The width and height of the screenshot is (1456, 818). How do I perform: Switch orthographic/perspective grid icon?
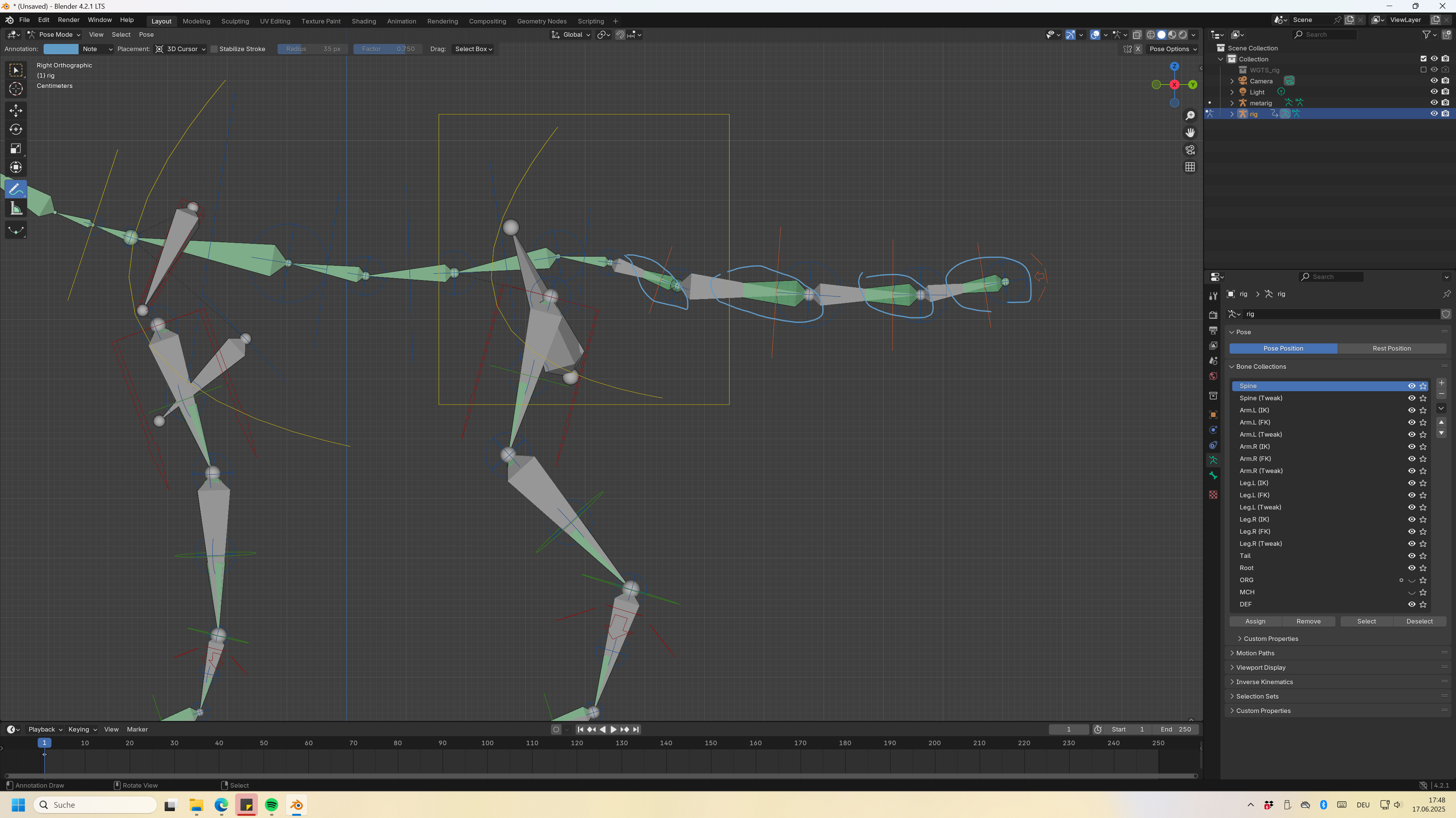(x=1190, y=167)
